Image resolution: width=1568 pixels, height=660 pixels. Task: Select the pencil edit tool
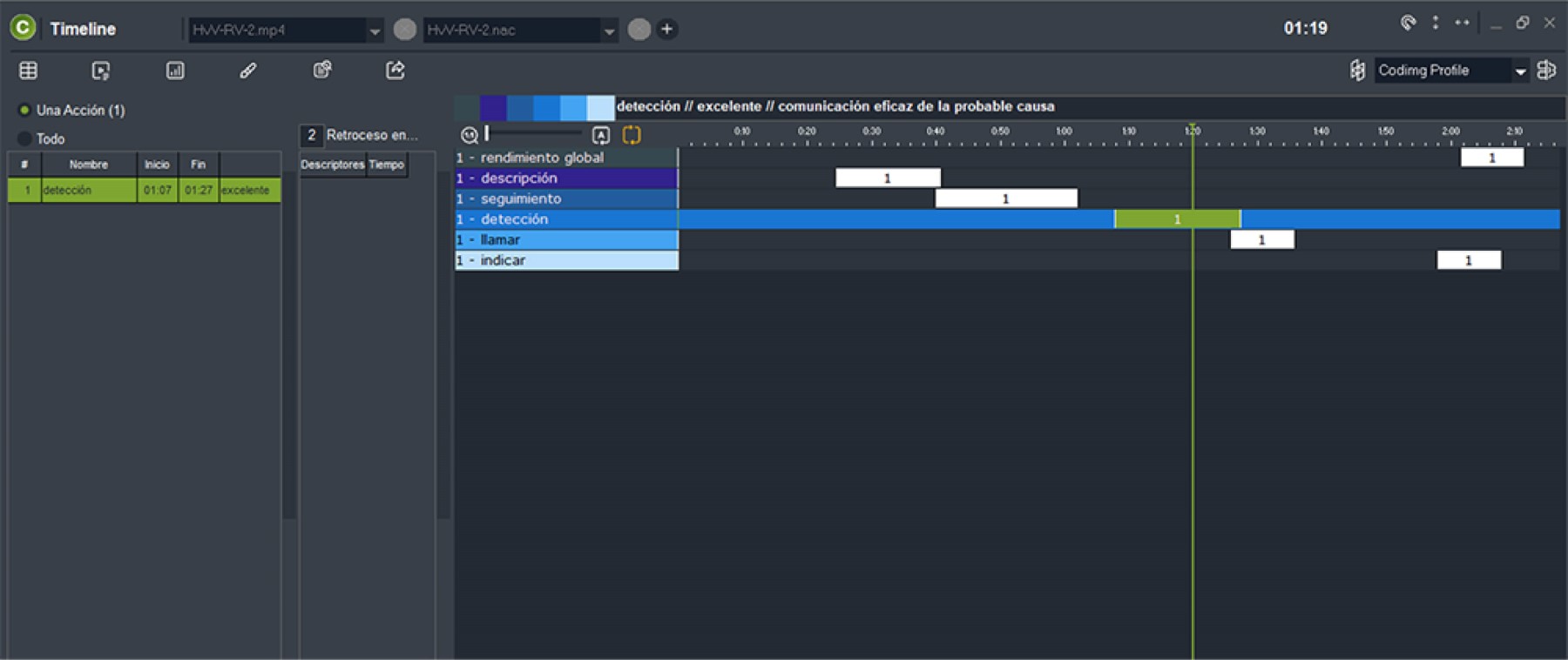(x=248, y=71)
